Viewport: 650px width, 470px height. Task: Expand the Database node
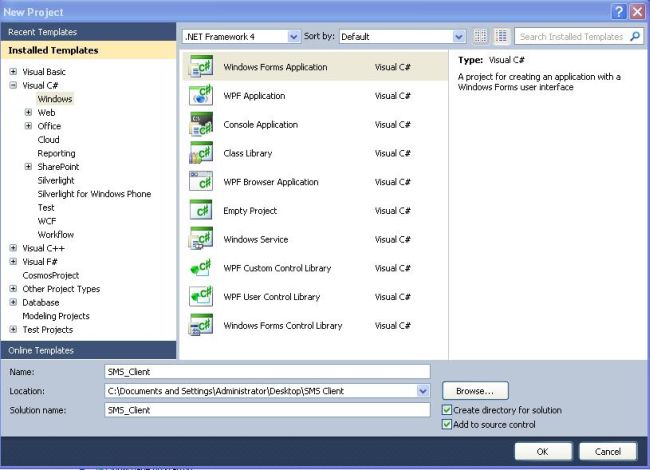pyautogui.click(x=13, y=302)
